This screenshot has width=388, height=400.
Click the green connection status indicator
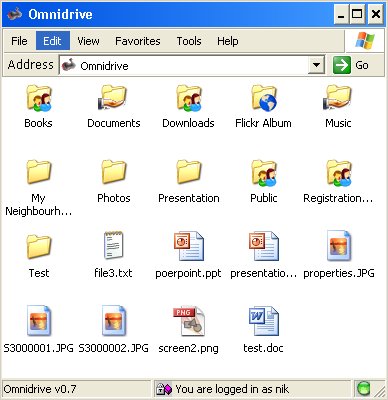point(363,389)
